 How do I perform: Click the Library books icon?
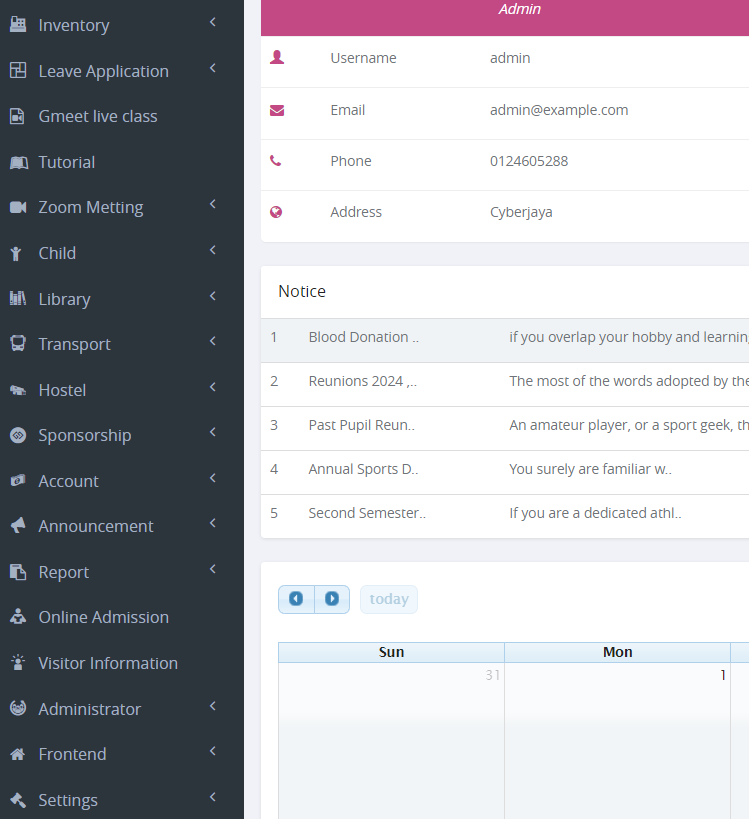click(x=18, y=299)
